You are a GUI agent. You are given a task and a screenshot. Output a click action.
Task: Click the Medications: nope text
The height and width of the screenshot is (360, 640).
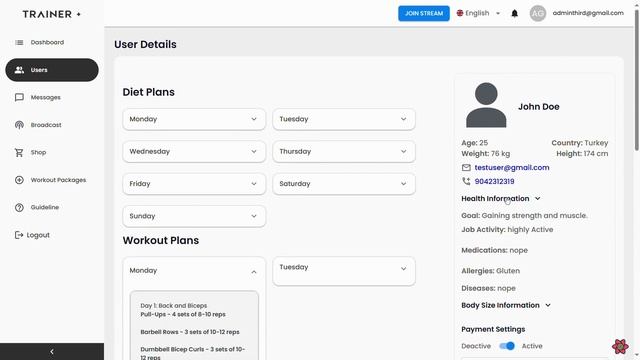[494, 250]
